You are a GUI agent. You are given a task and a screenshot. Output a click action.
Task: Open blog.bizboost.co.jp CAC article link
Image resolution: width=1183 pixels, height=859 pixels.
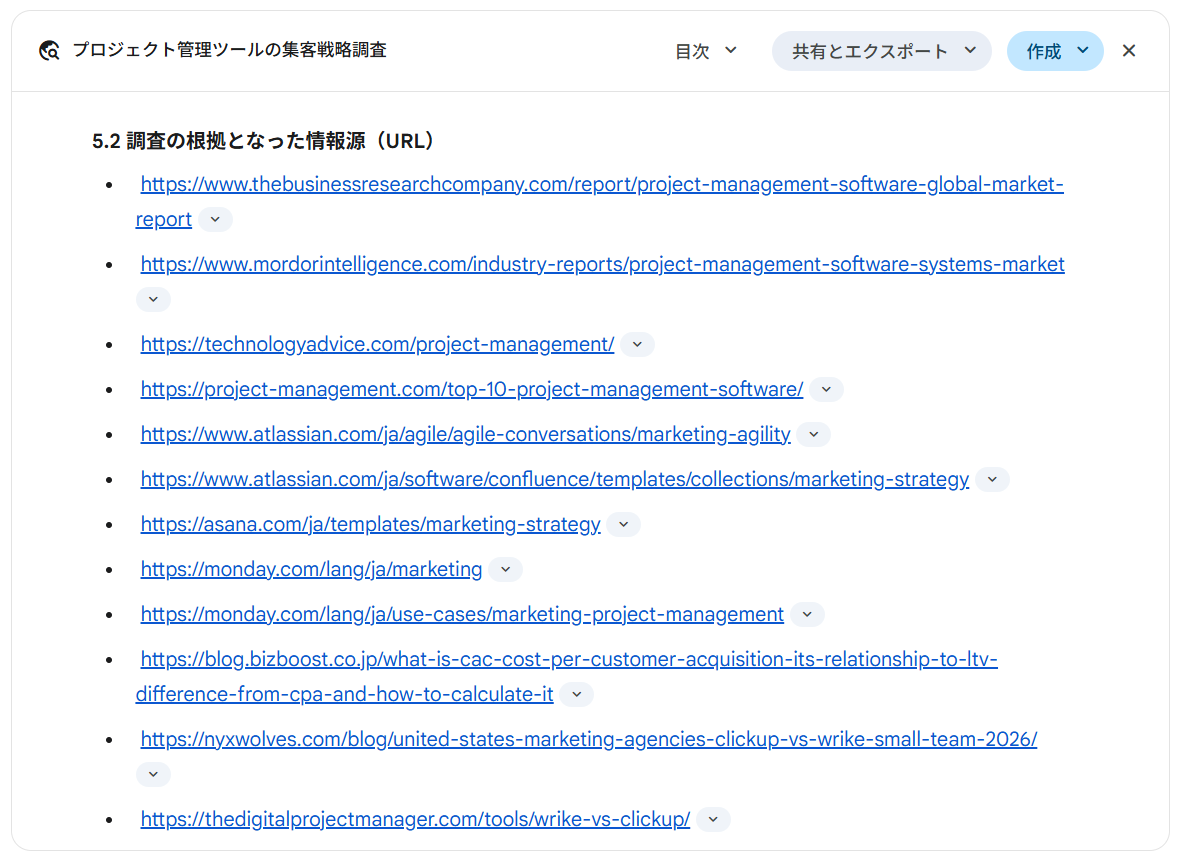(567, 676)
